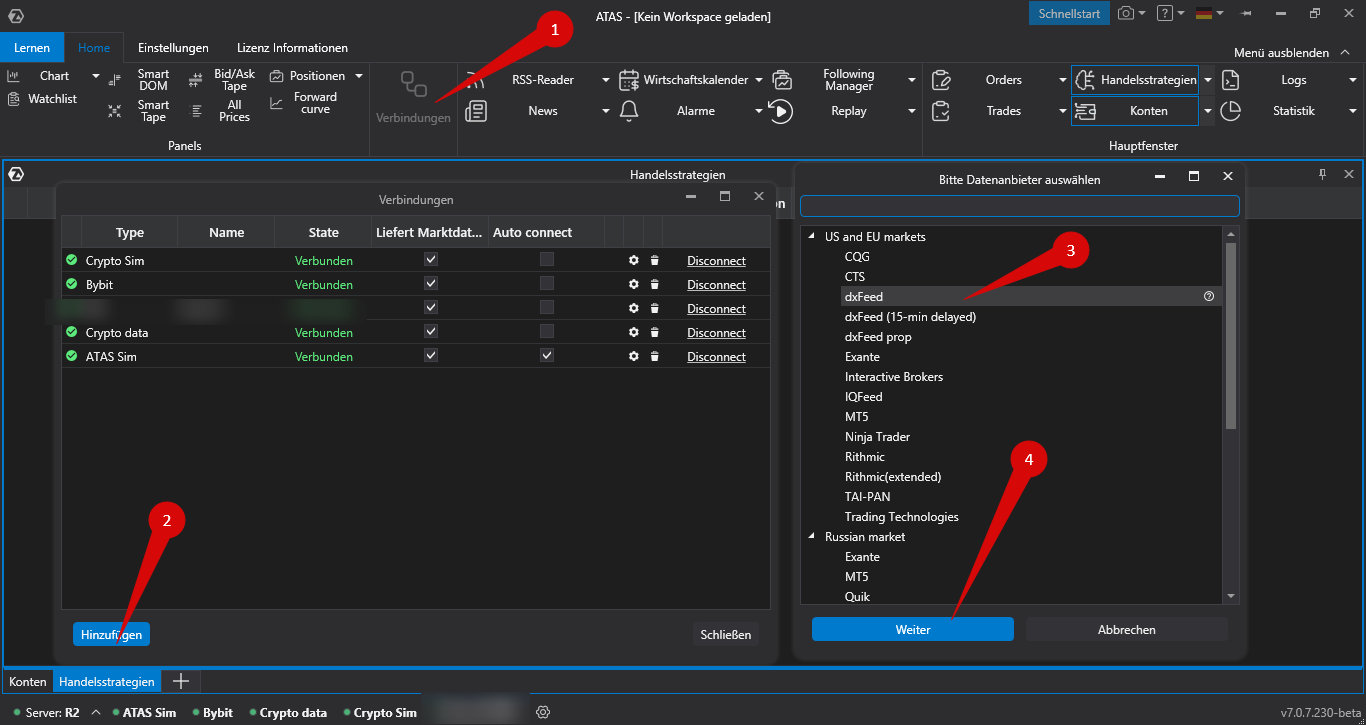
Task: Expand the Replay dropdown arrow
Action: [x=912, y=111]
